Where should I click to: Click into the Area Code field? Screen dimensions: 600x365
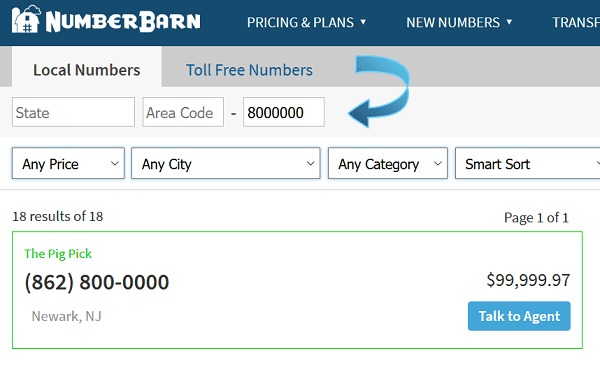(183, 112)
